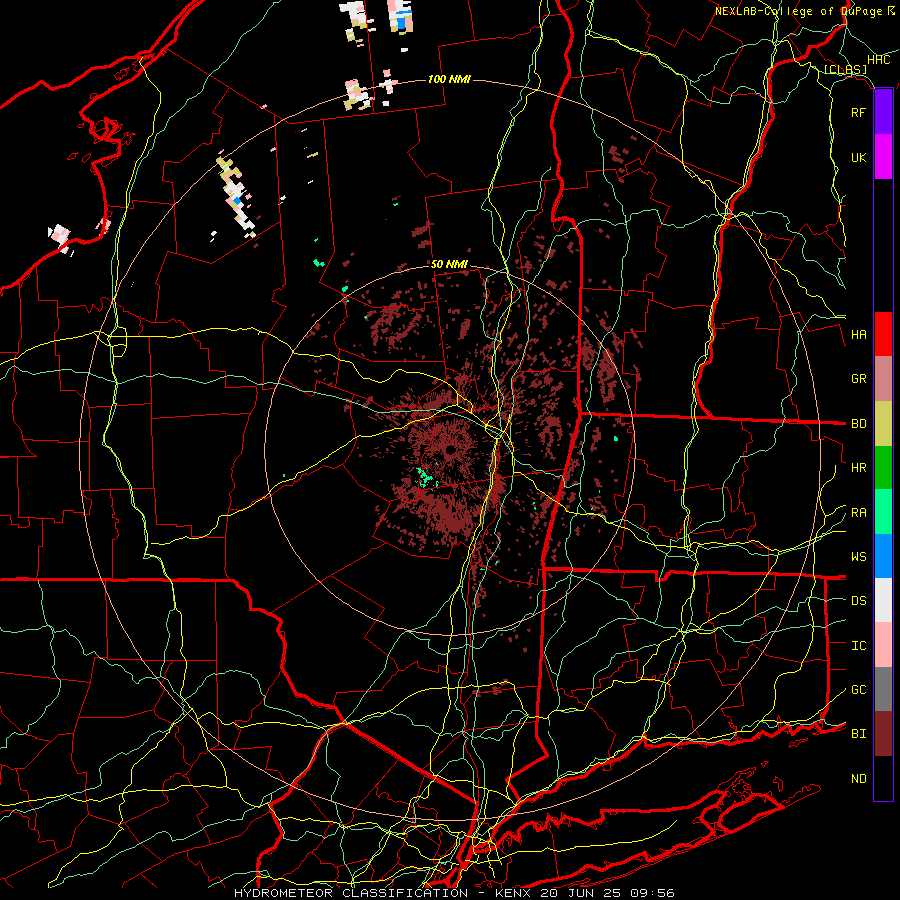Click the 'BD' legend label
Image resolution: width=900 pixels, height=900 pixels.
(x=859, y=424)
